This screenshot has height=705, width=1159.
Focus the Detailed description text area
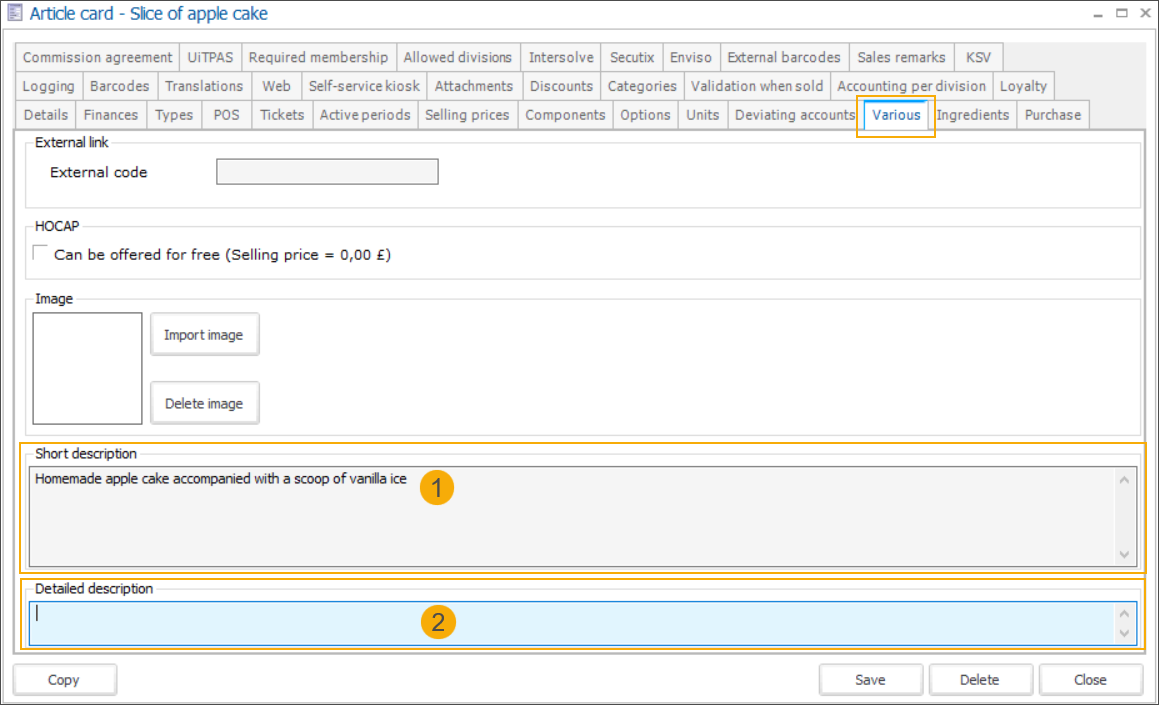(x=570, y=623)
